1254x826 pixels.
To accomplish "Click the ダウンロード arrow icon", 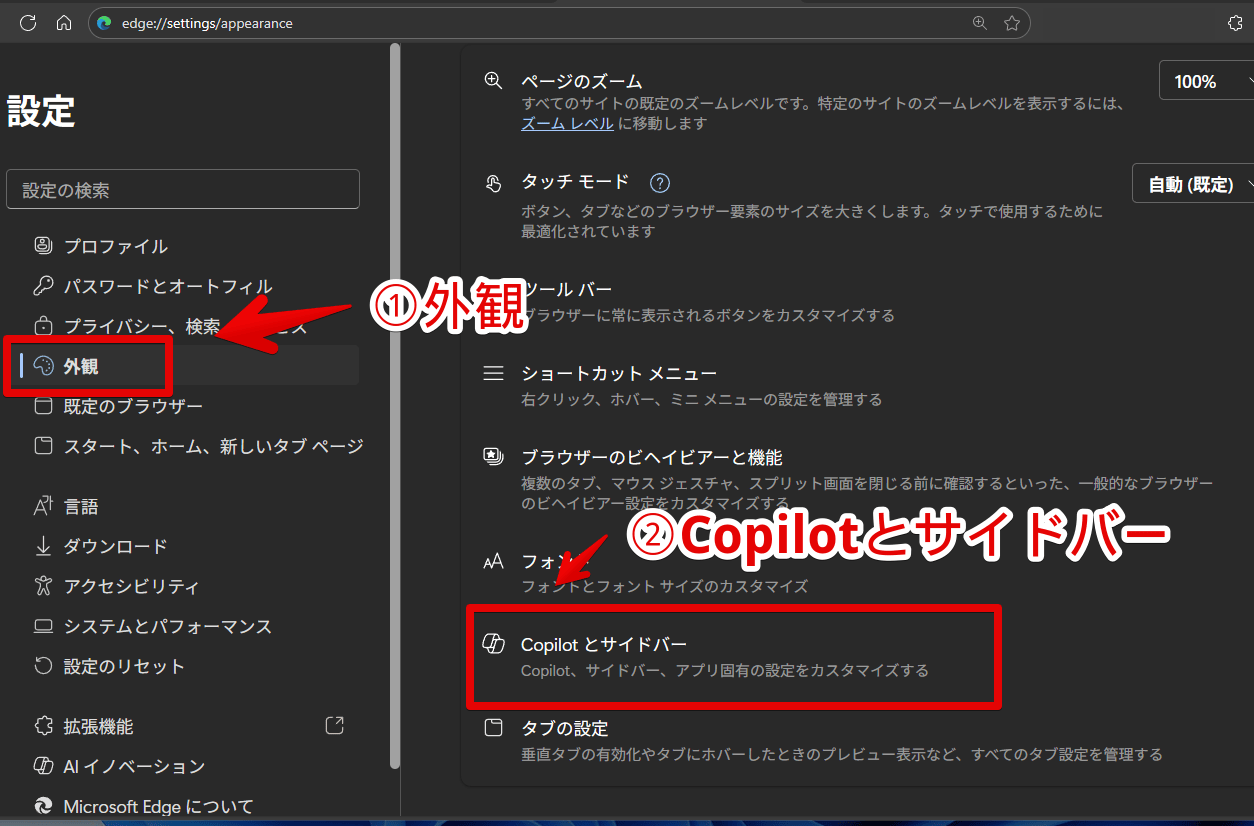I will (43, 546).
